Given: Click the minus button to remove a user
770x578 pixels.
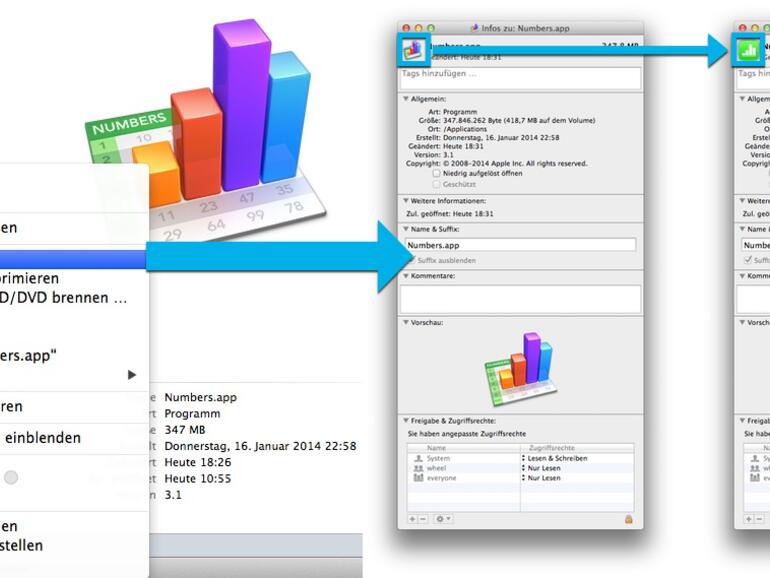Looking at the screenshot, I should [x=423, y=519].
